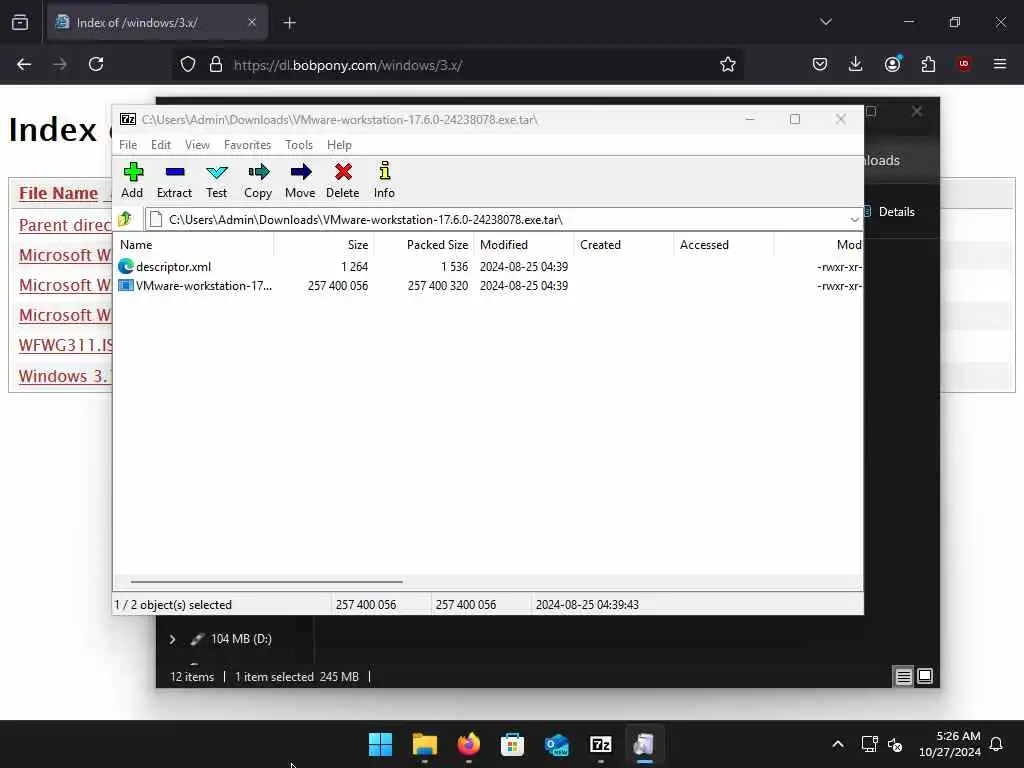Click the Delete toolbar icon

click(343, 180)
